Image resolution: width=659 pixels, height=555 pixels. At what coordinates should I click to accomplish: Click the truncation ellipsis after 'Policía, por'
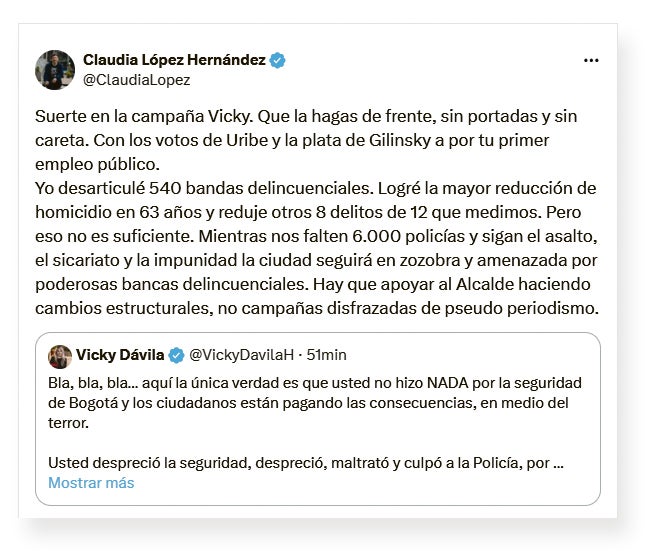(558, 463)
